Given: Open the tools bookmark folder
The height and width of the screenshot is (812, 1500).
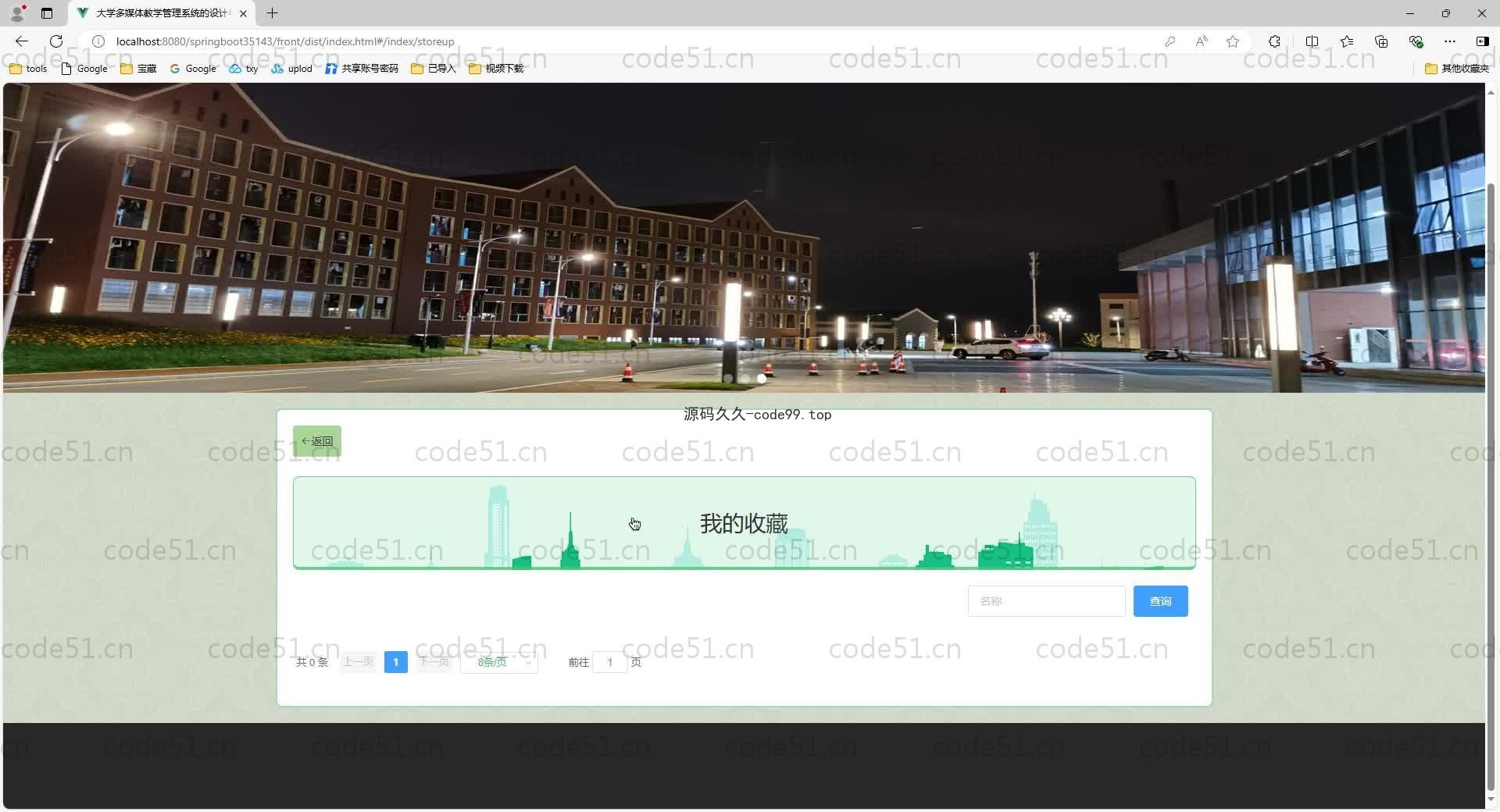Looking at the screenshot, I should 28,69.
